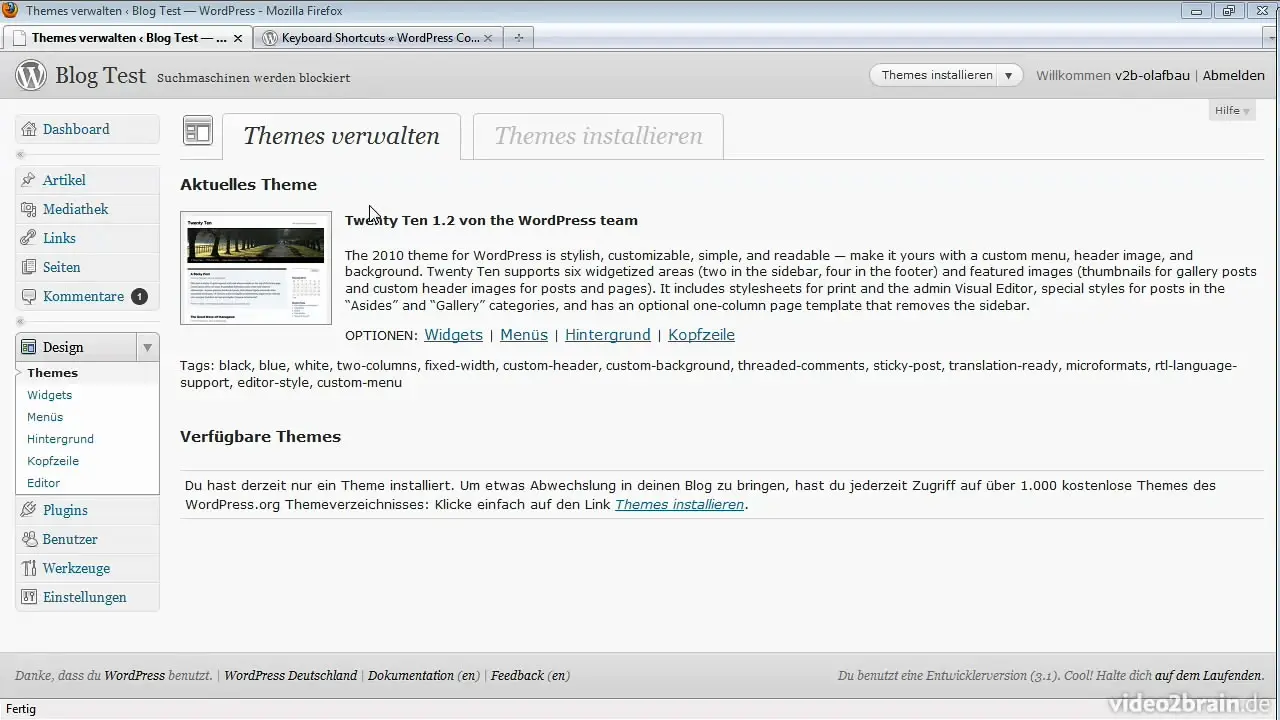Viewport: 1280px width, 720px height.
Task: Click the Dashboard house icon in the sidebar
Action: [29, 129]
